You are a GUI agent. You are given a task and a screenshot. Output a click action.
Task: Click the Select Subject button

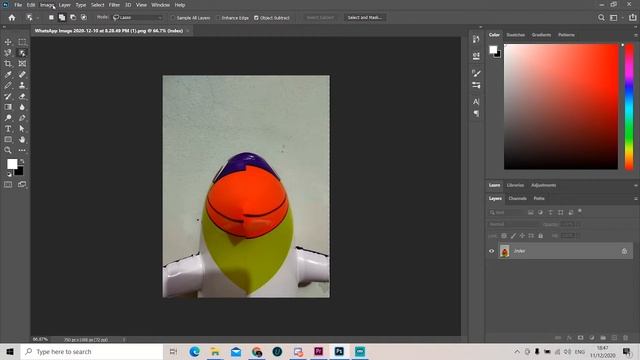pyautogui.click(x=320, y=18)
